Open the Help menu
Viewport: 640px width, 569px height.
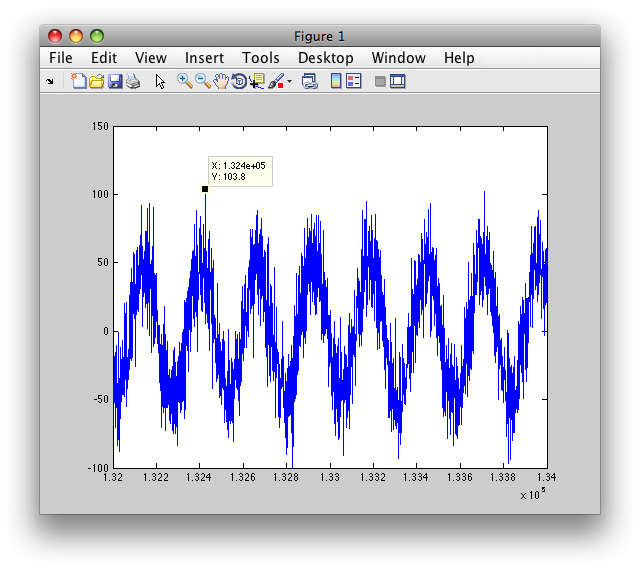(x=459, y=58)
